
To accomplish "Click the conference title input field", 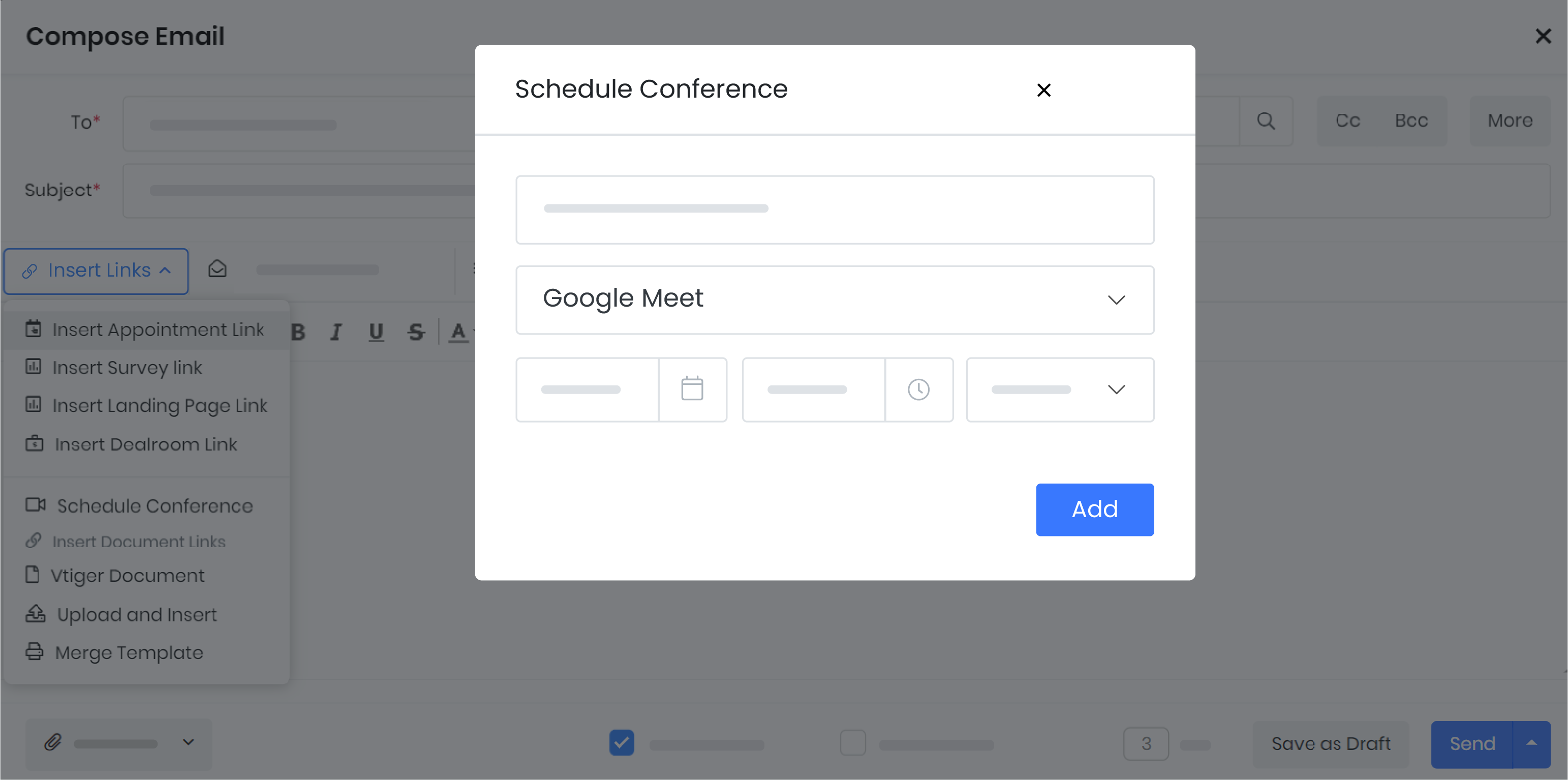I will point(835,209).
